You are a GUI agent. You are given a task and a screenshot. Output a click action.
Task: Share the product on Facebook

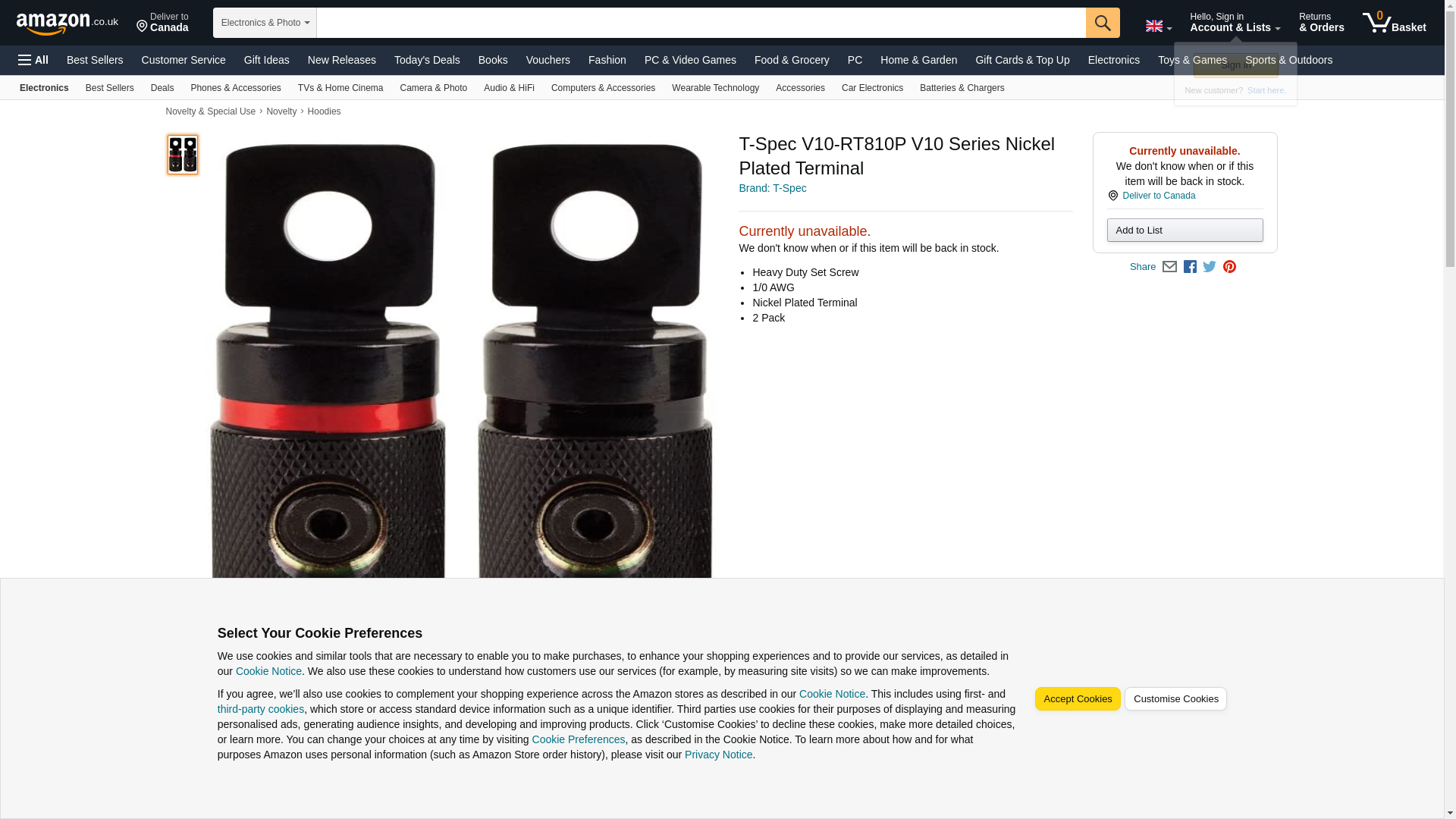(1190, 267)
